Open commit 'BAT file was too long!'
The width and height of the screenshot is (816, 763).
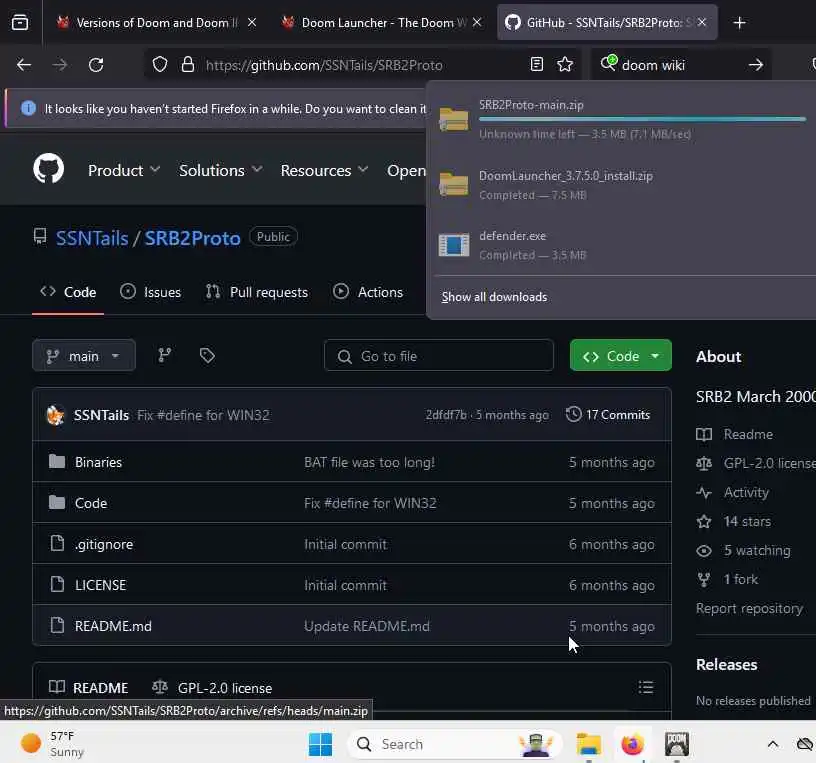[x=369, y=462]
